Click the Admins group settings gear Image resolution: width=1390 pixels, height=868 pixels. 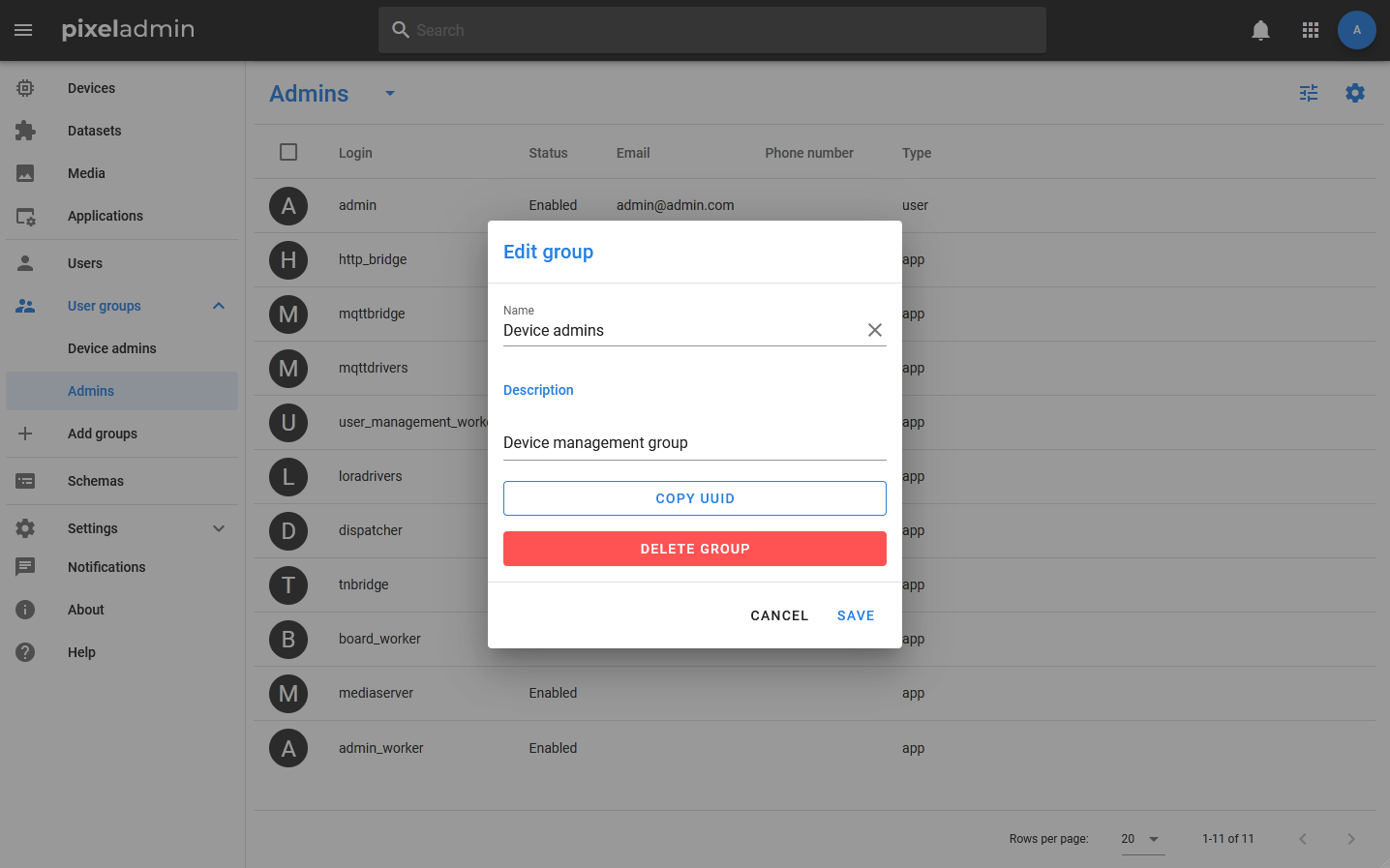coord(1355,93)
